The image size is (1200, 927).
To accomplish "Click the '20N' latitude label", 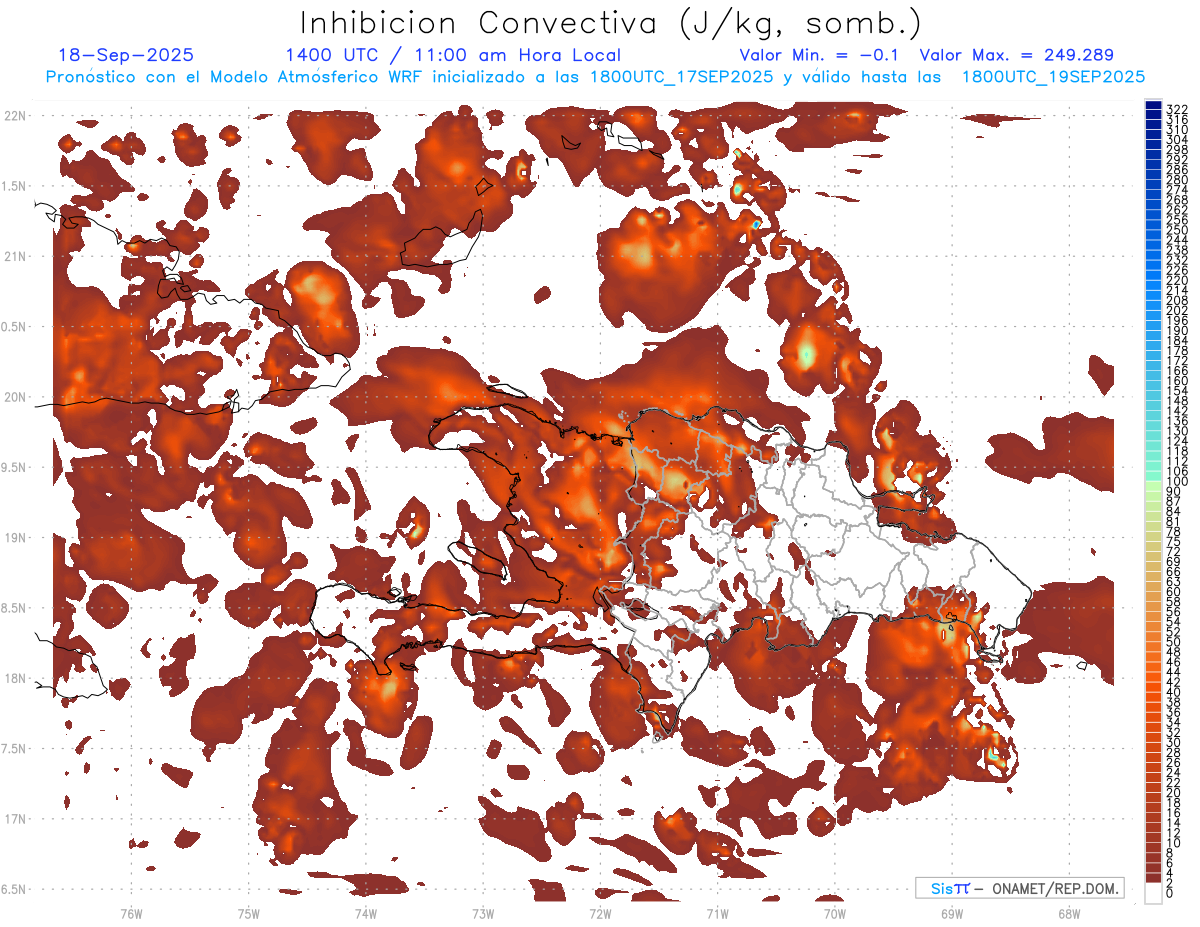I will tap(14, 397).
